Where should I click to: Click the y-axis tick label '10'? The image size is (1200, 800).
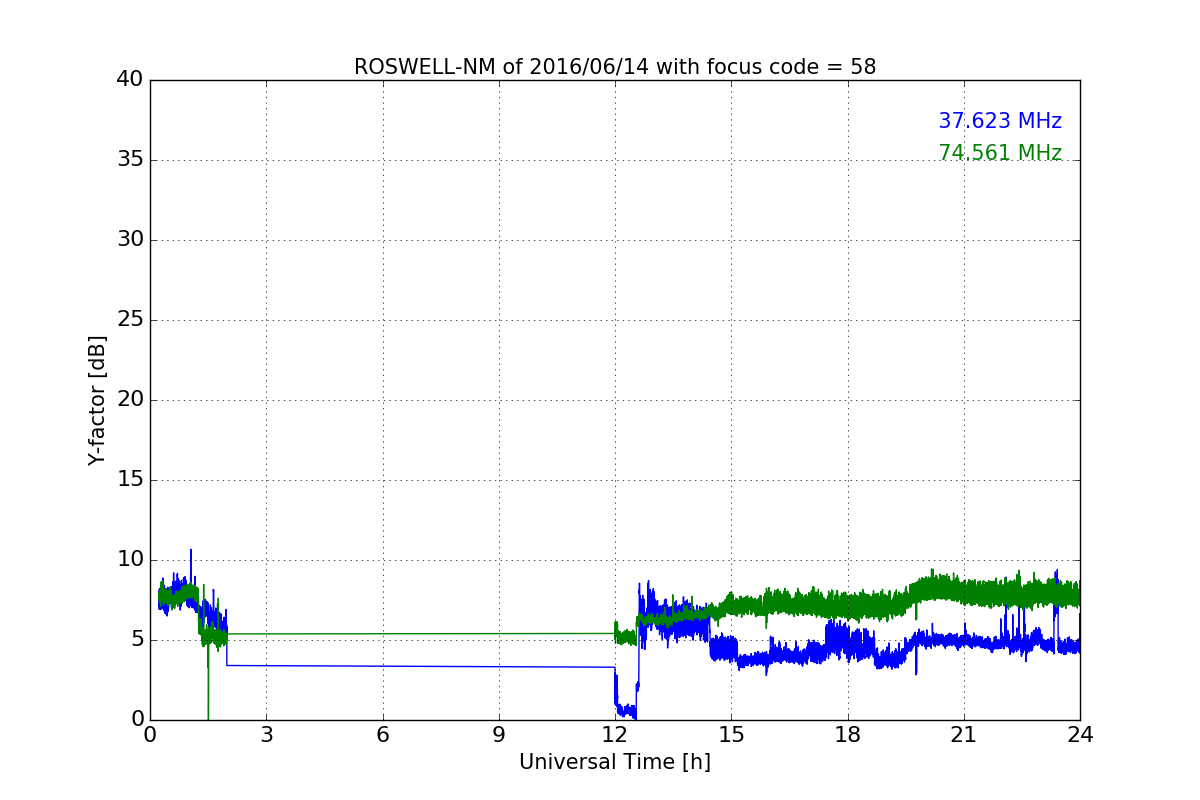(131, 560)
